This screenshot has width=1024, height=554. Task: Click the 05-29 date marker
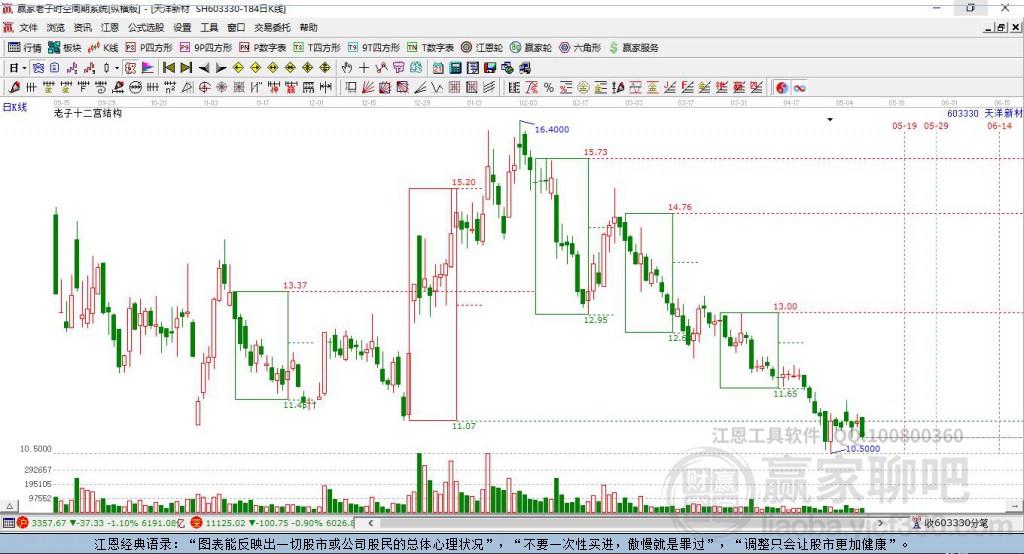click(x=936, y=125)
